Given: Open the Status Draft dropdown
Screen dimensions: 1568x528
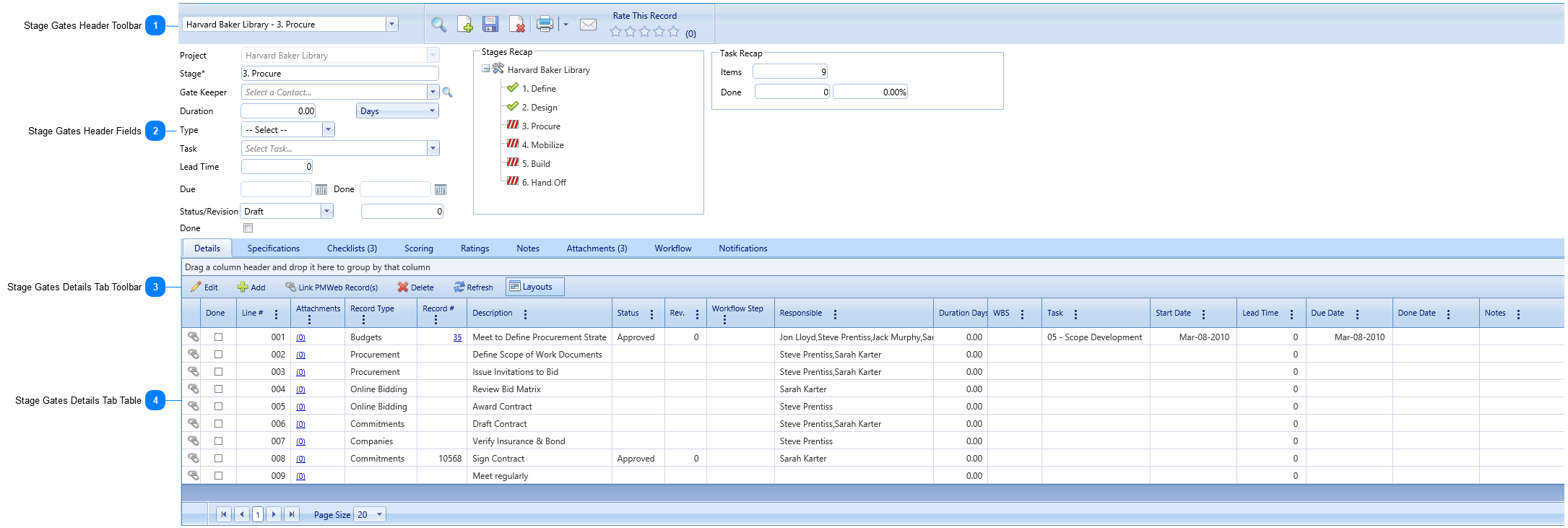Looking at the screenshot, I should click(x=326, y=212).
